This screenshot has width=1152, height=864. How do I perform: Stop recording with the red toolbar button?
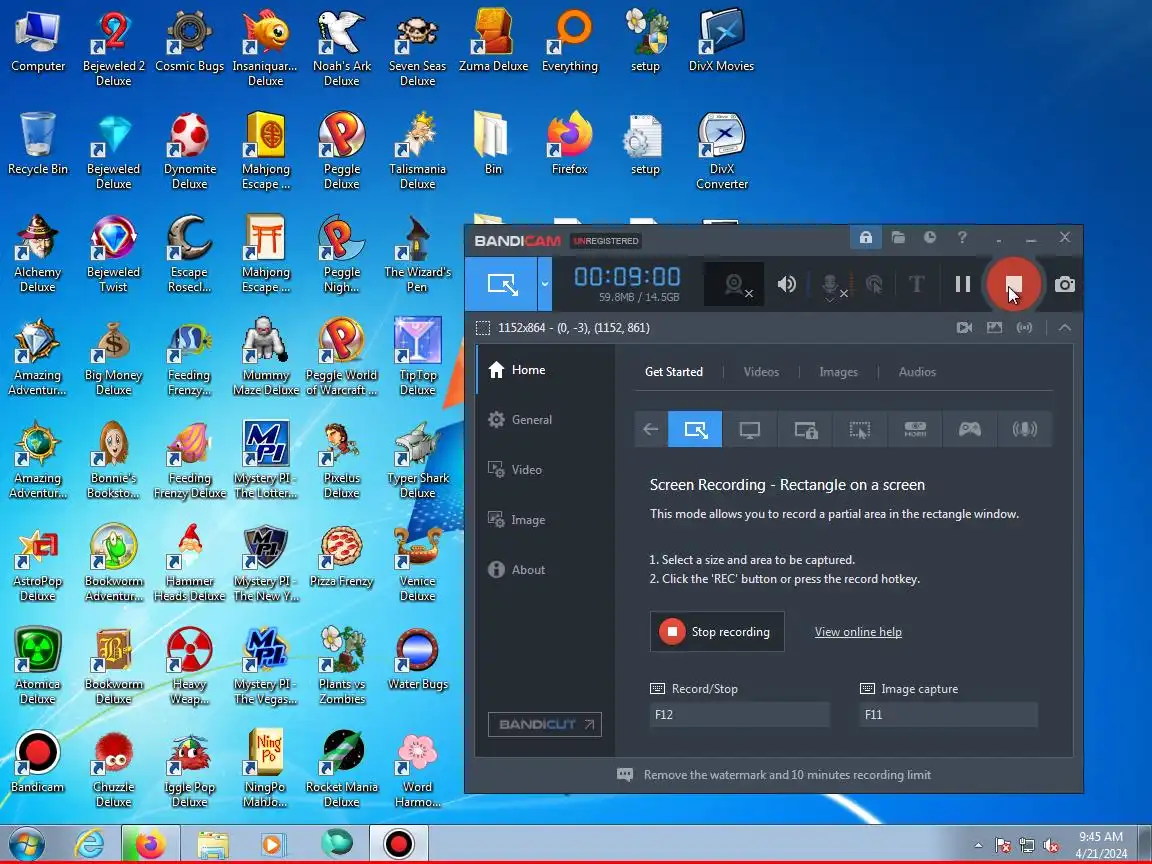point(1013,284)
